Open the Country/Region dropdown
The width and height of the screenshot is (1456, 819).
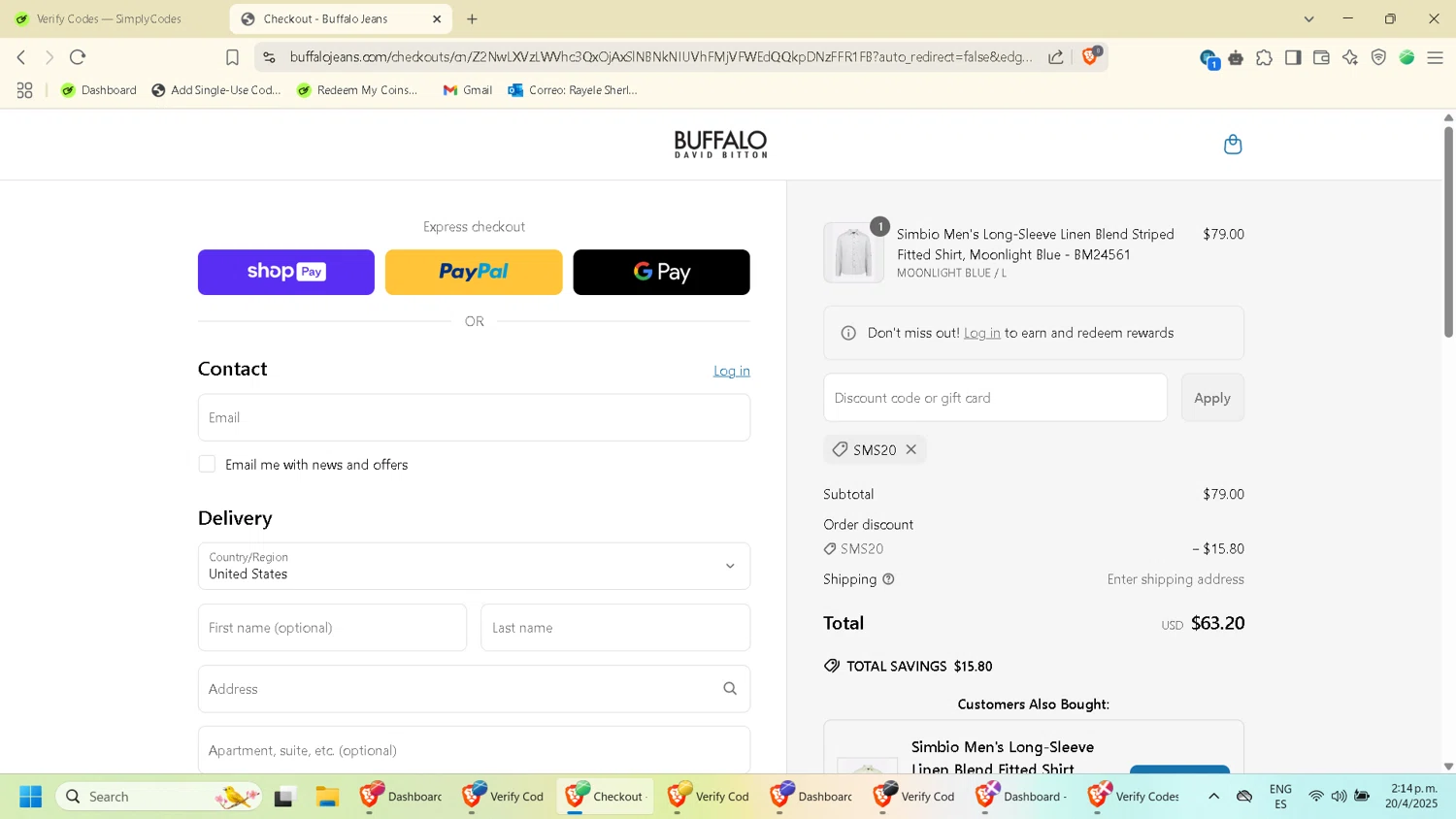(x=474, y=566)
